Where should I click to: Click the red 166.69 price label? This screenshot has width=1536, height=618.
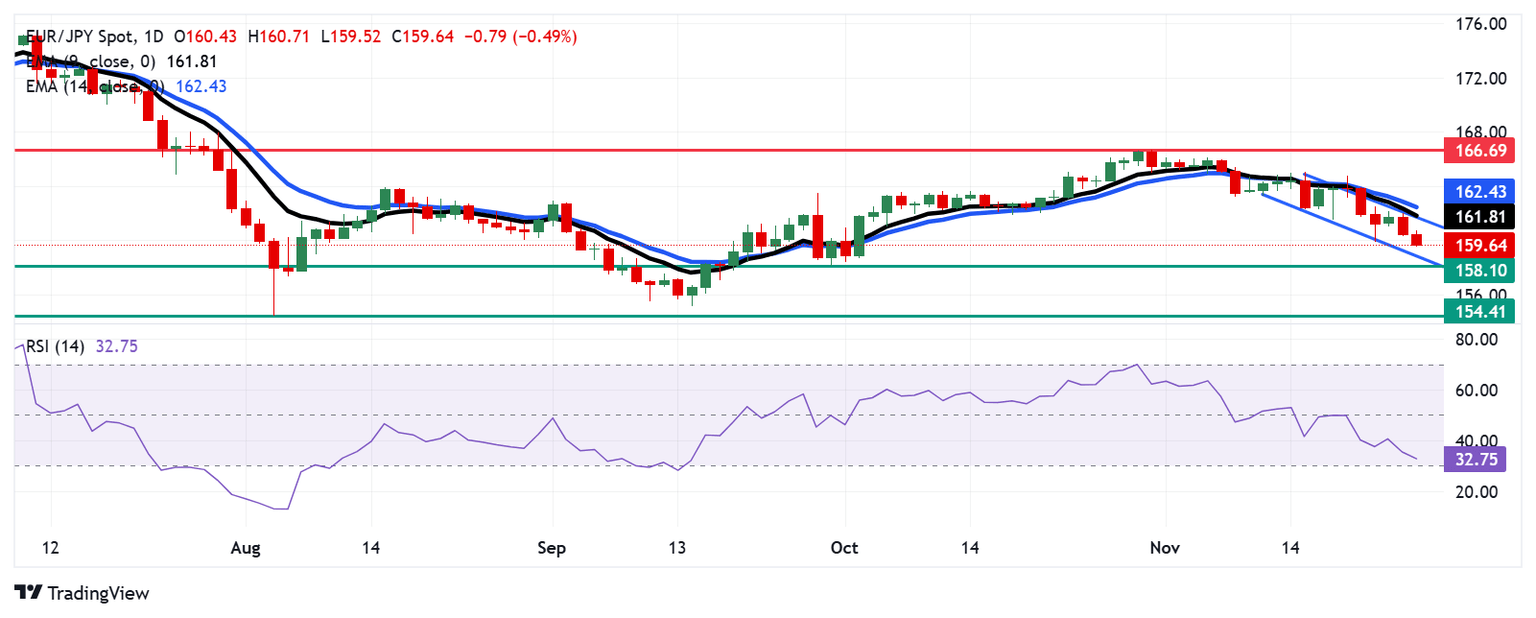pyautogui.click(x=1479, y=151)
